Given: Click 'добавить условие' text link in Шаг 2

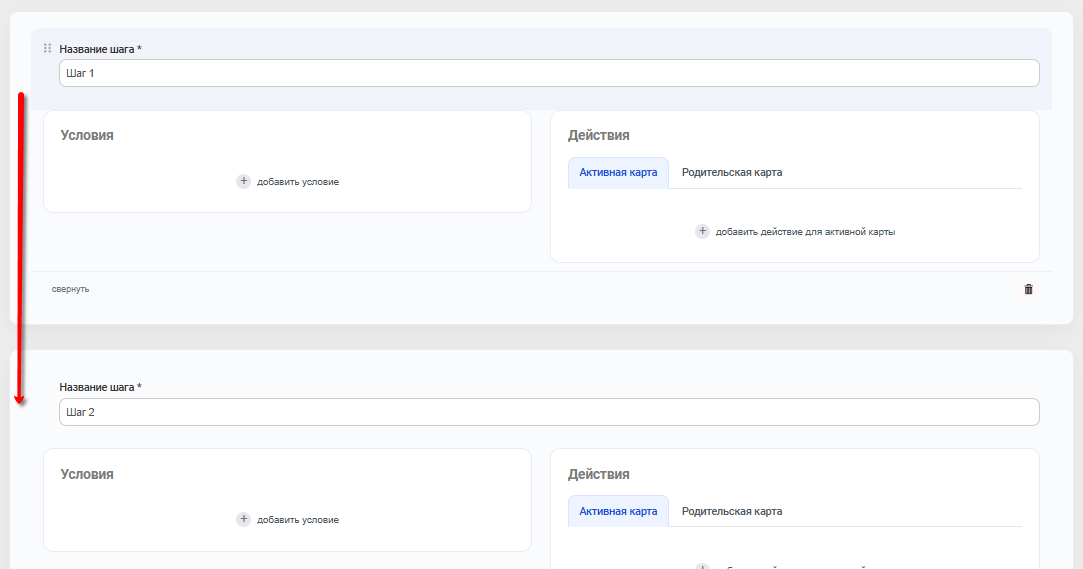Looking at the screenshot, I should (x=297, y=520).
